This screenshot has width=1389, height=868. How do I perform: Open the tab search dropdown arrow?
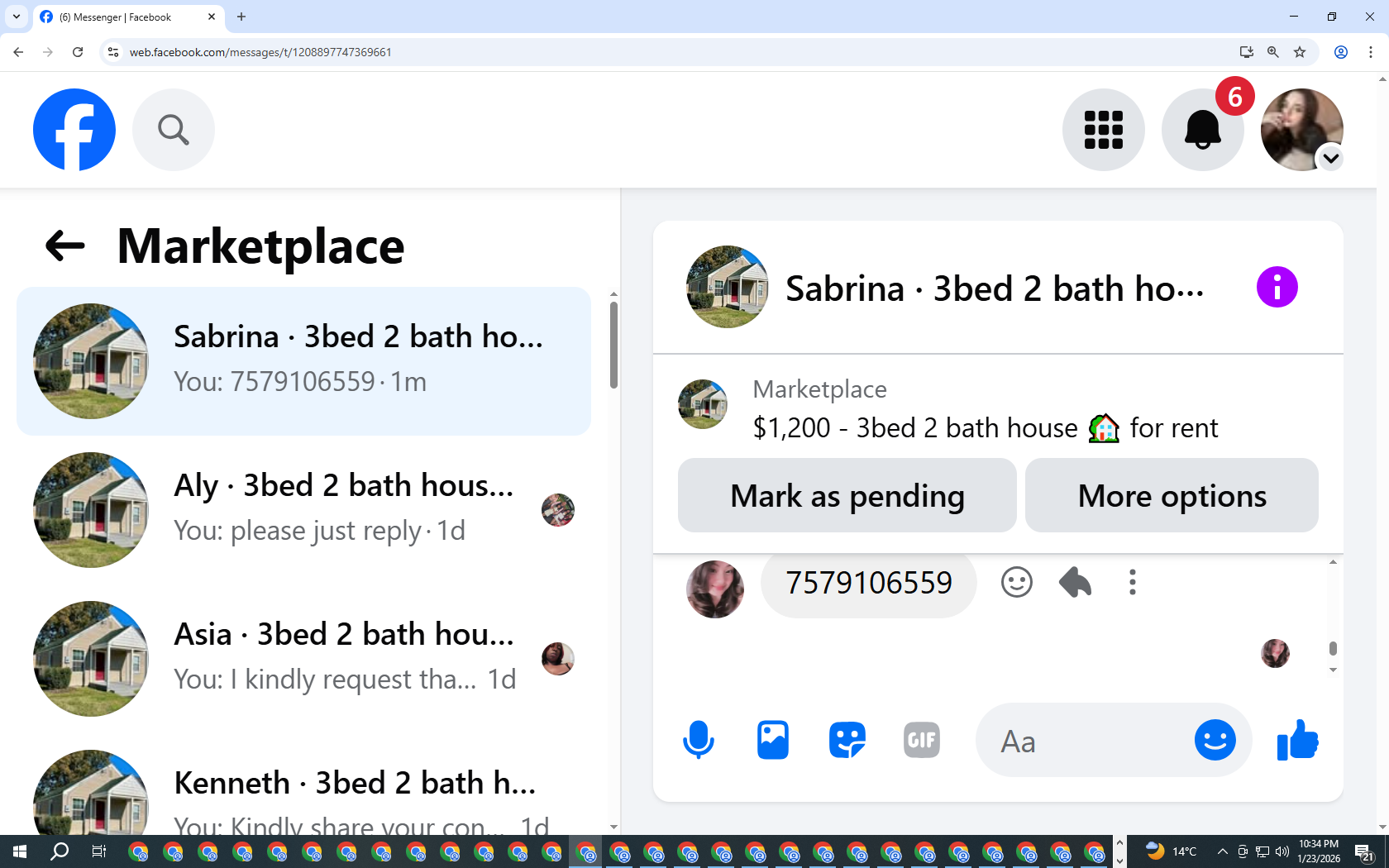tap(17, 17)
